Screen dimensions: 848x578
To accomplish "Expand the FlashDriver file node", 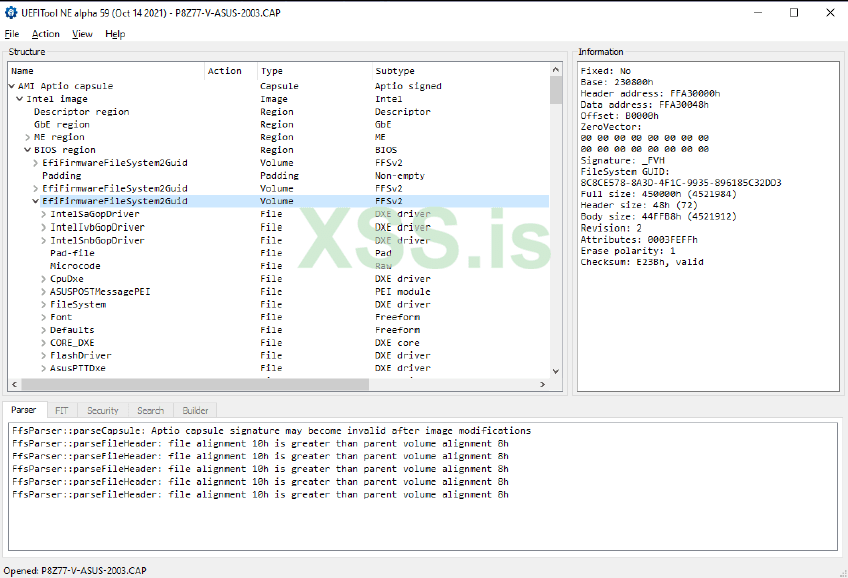I will tap(44, 355).
